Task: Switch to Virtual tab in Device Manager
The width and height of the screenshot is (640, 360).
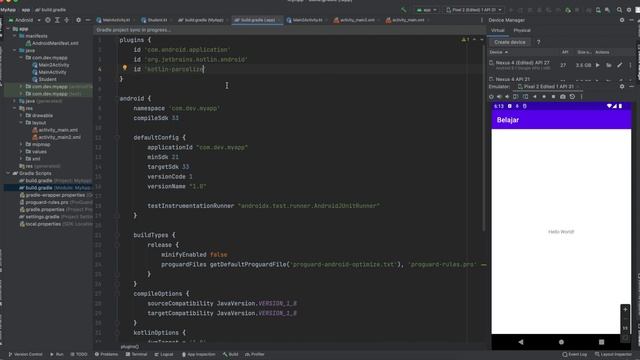Action: [498, 30]
